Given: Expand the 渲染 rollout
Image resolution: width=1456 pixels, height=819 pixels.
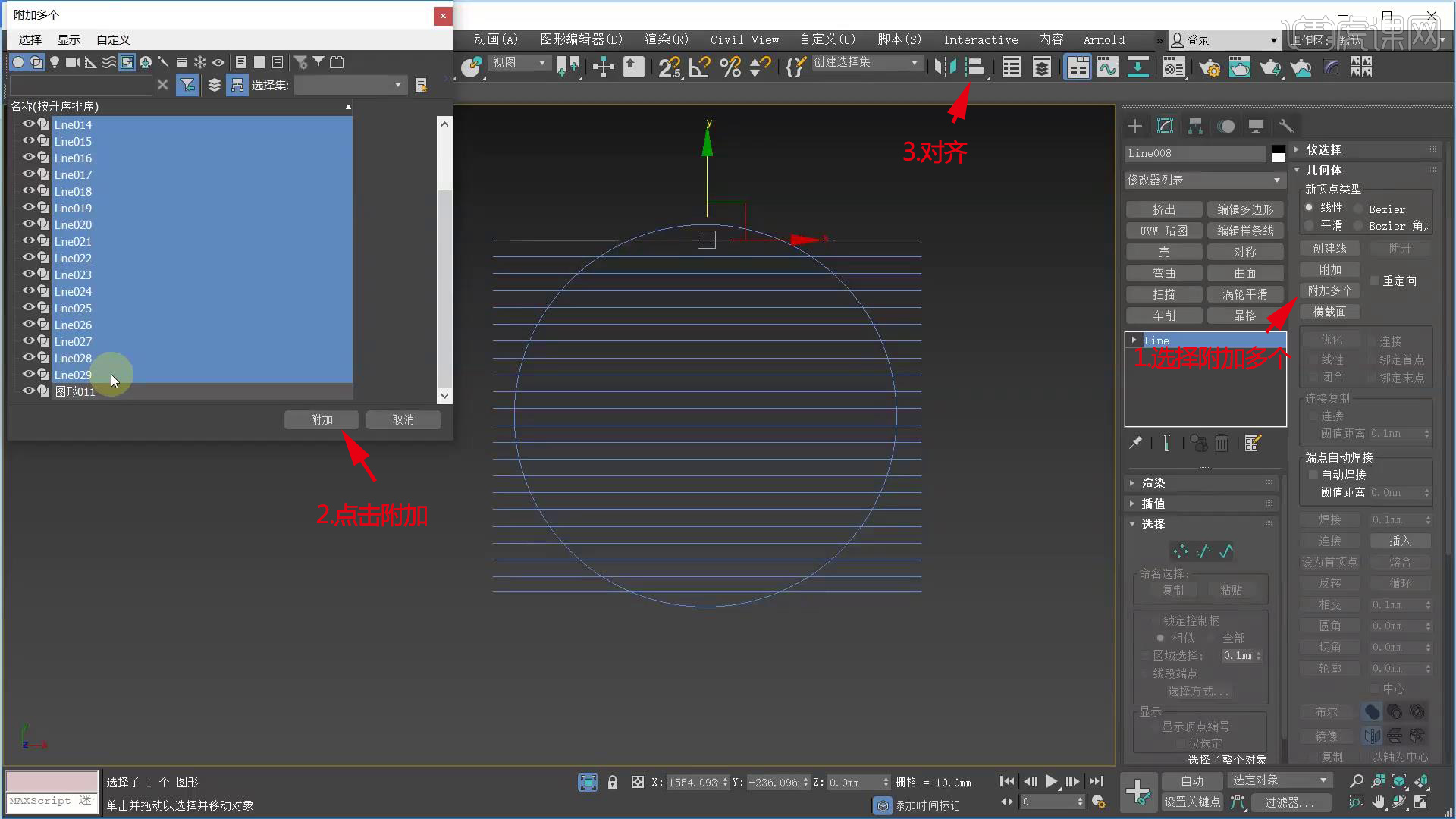Looking at the screenshot, I should click(x=1201, y=483).
